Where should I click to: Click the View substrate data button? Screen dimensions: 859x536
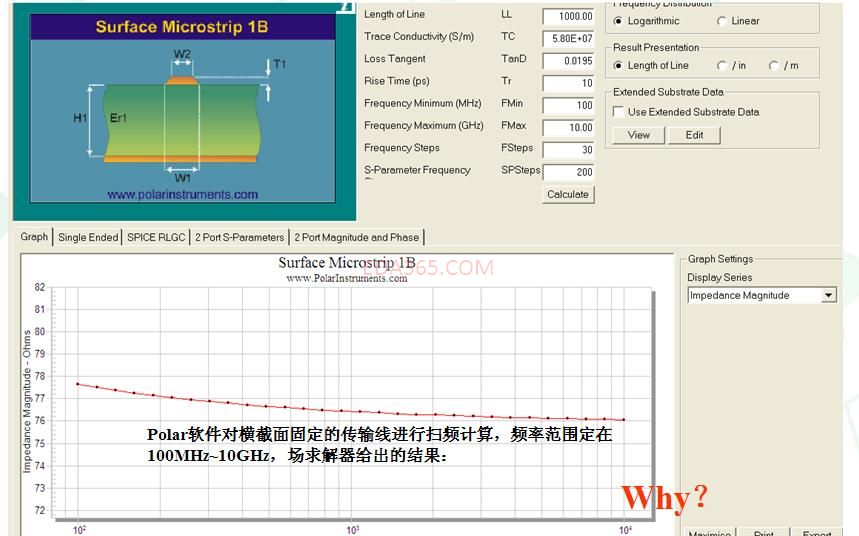click(x=639, y=135)
